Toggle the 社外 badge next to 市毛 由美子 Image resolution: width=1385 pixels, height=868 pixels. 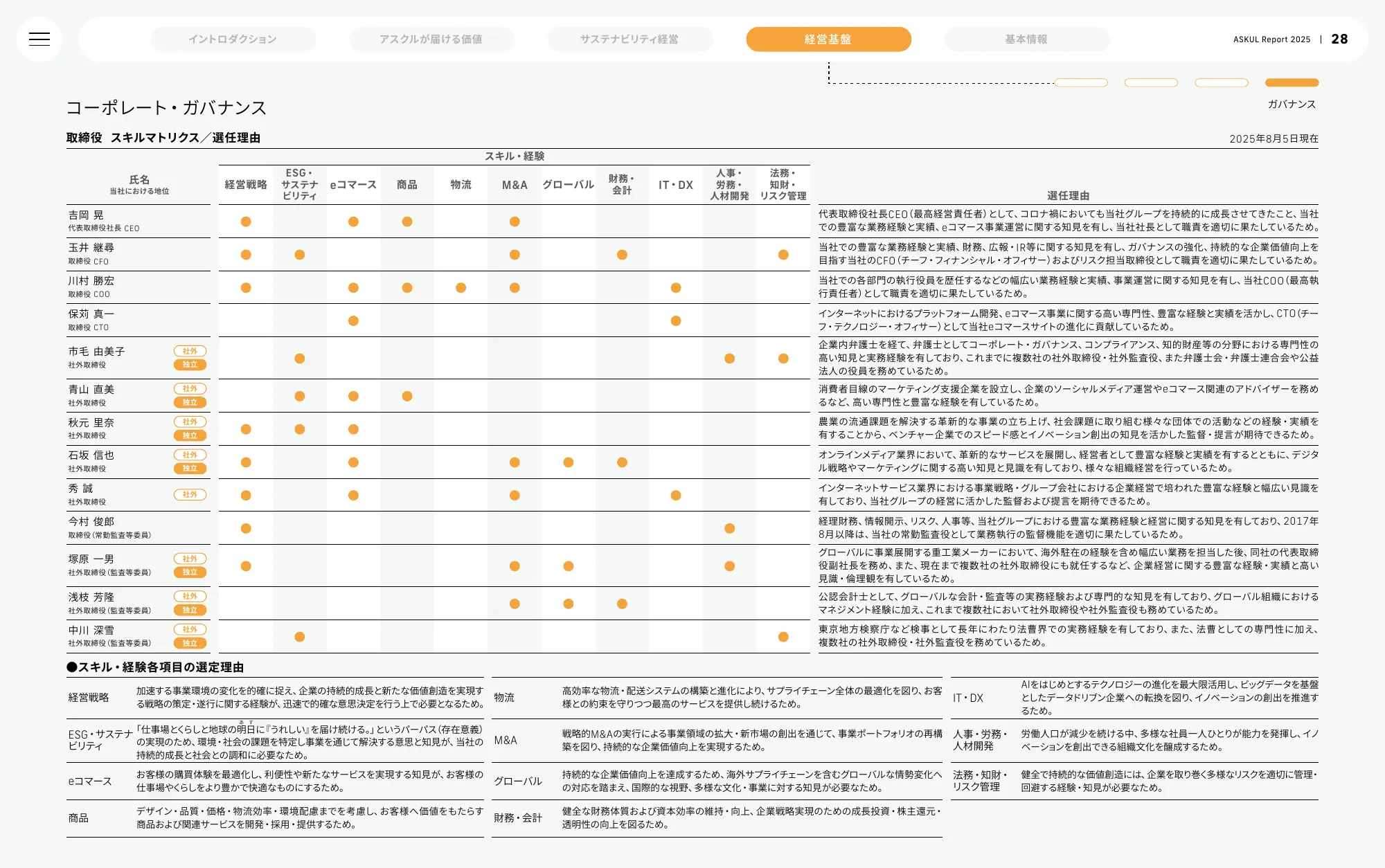[190, 351]
